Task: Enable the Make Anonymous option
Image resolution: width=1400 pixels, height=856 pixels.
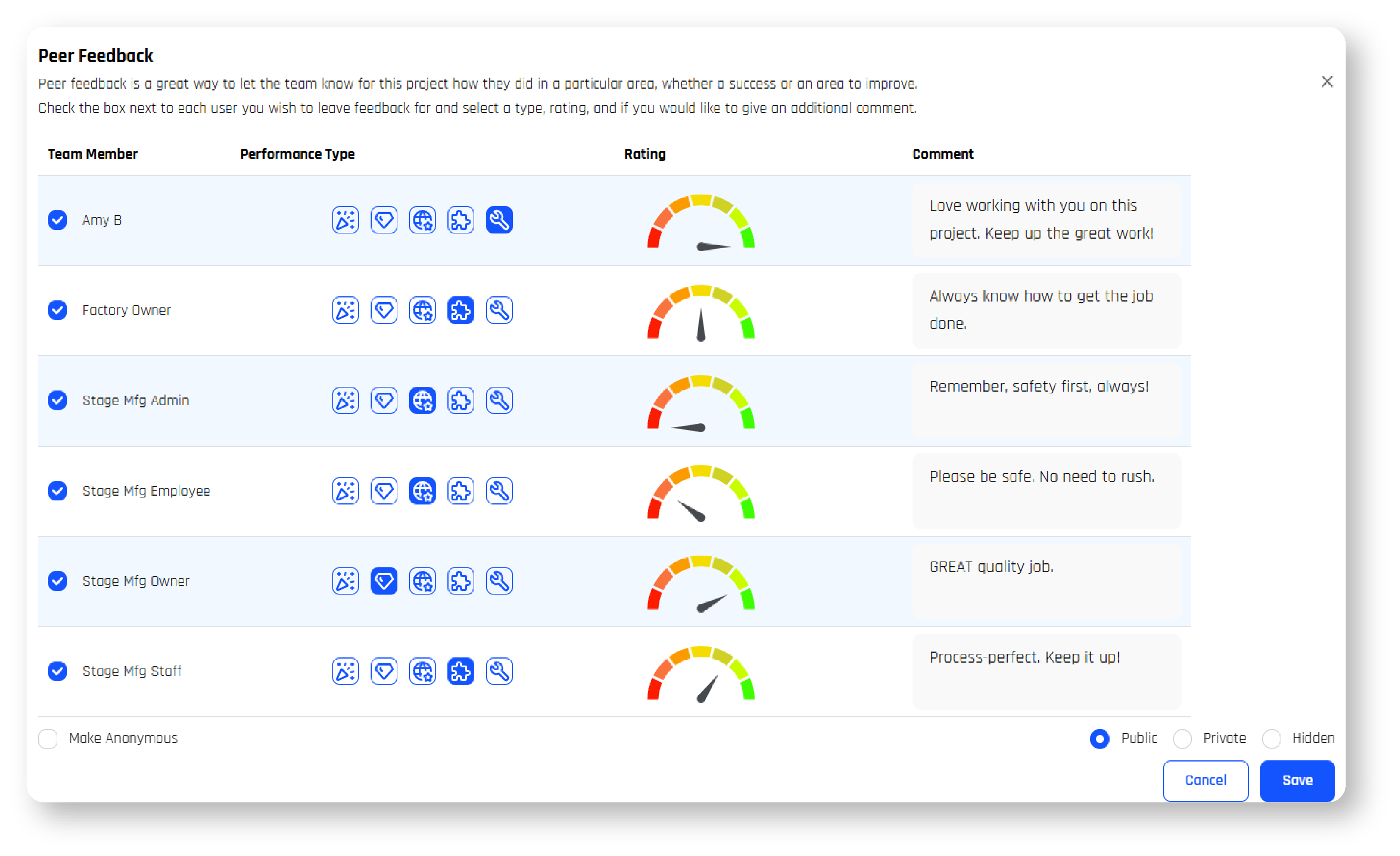Action: (x=48, y=739)
